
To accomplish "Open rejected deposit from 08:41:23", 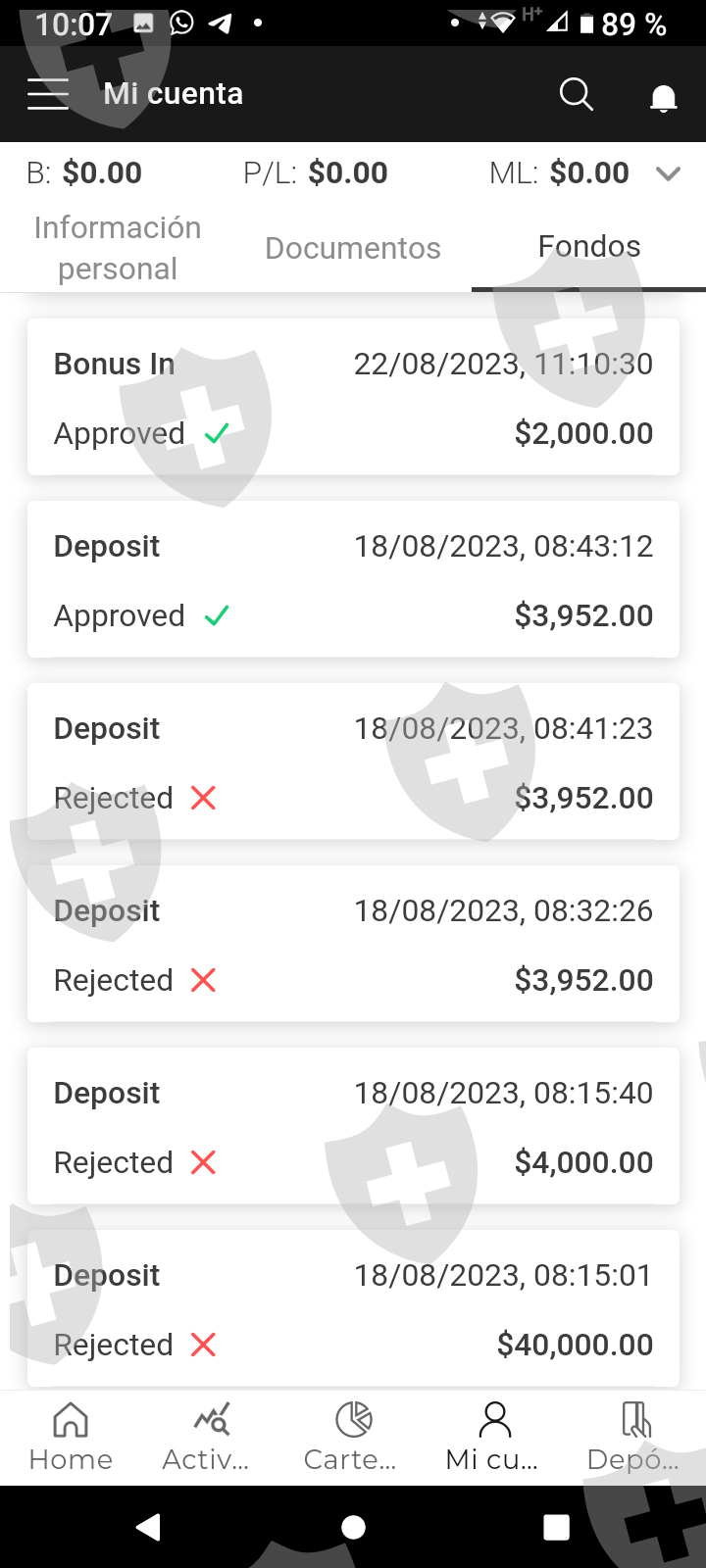I will pyautogui.click(x=353, y=761).
